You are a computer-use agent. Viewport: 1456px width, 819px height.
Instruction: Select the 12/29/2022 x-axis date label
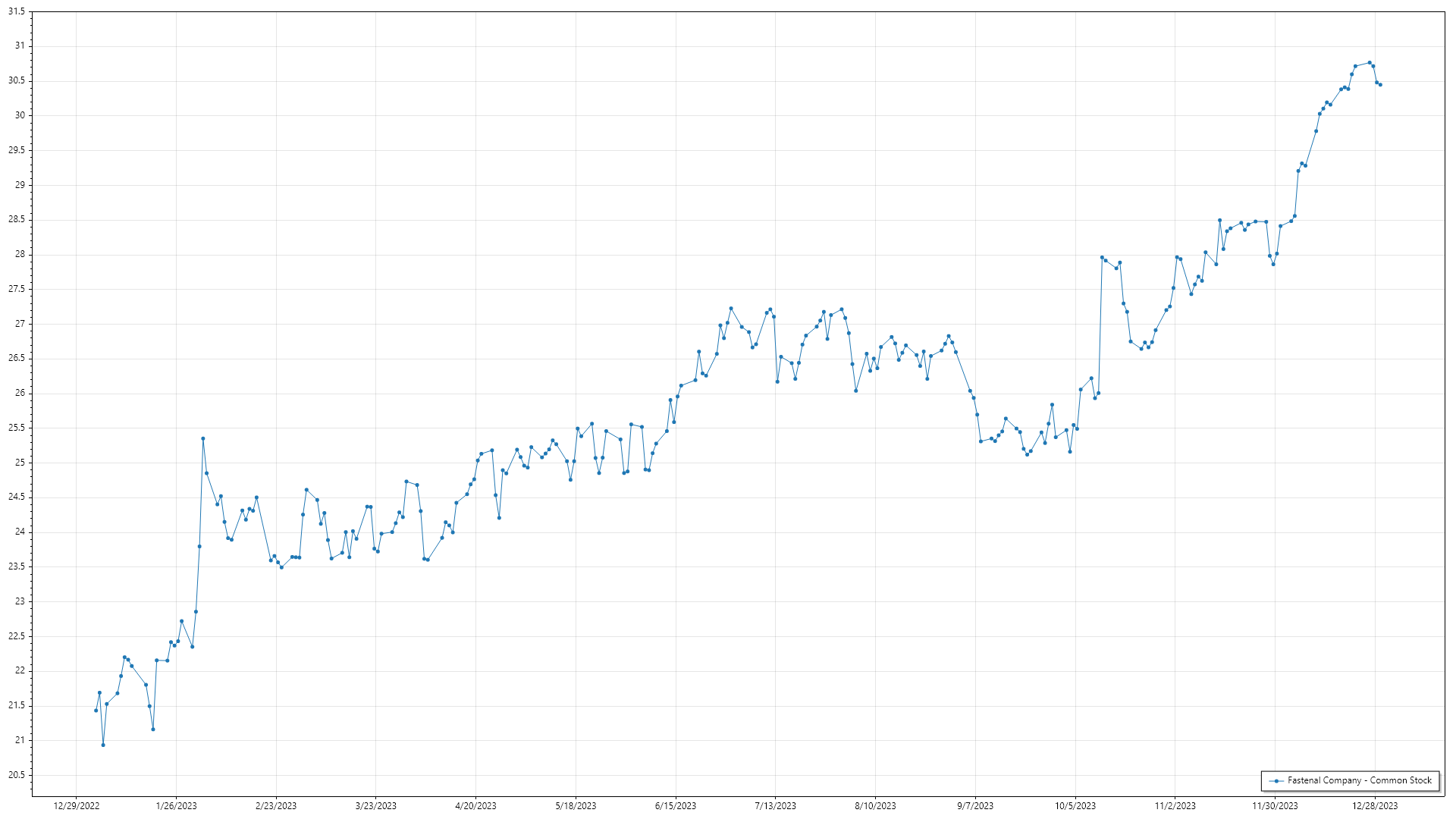77,806
